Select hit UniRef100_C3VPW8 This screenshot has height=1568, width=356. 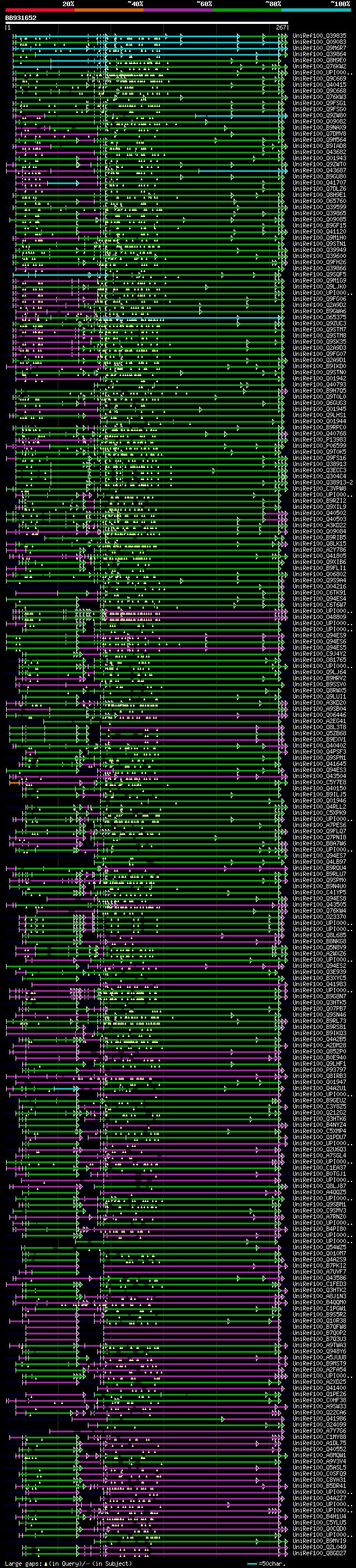point(319,489)
